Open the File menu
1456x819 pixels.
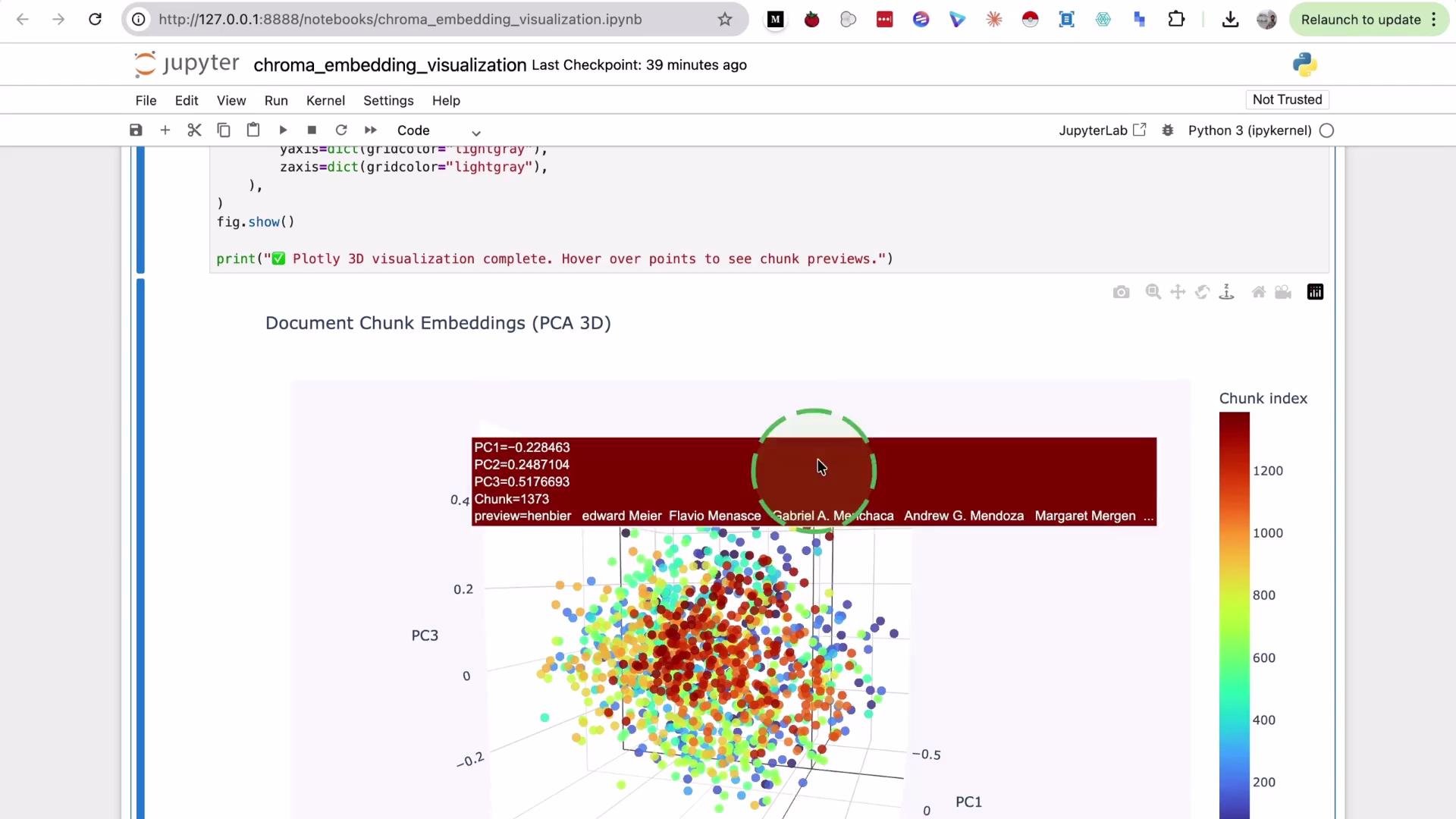click(x=146, y=100)
